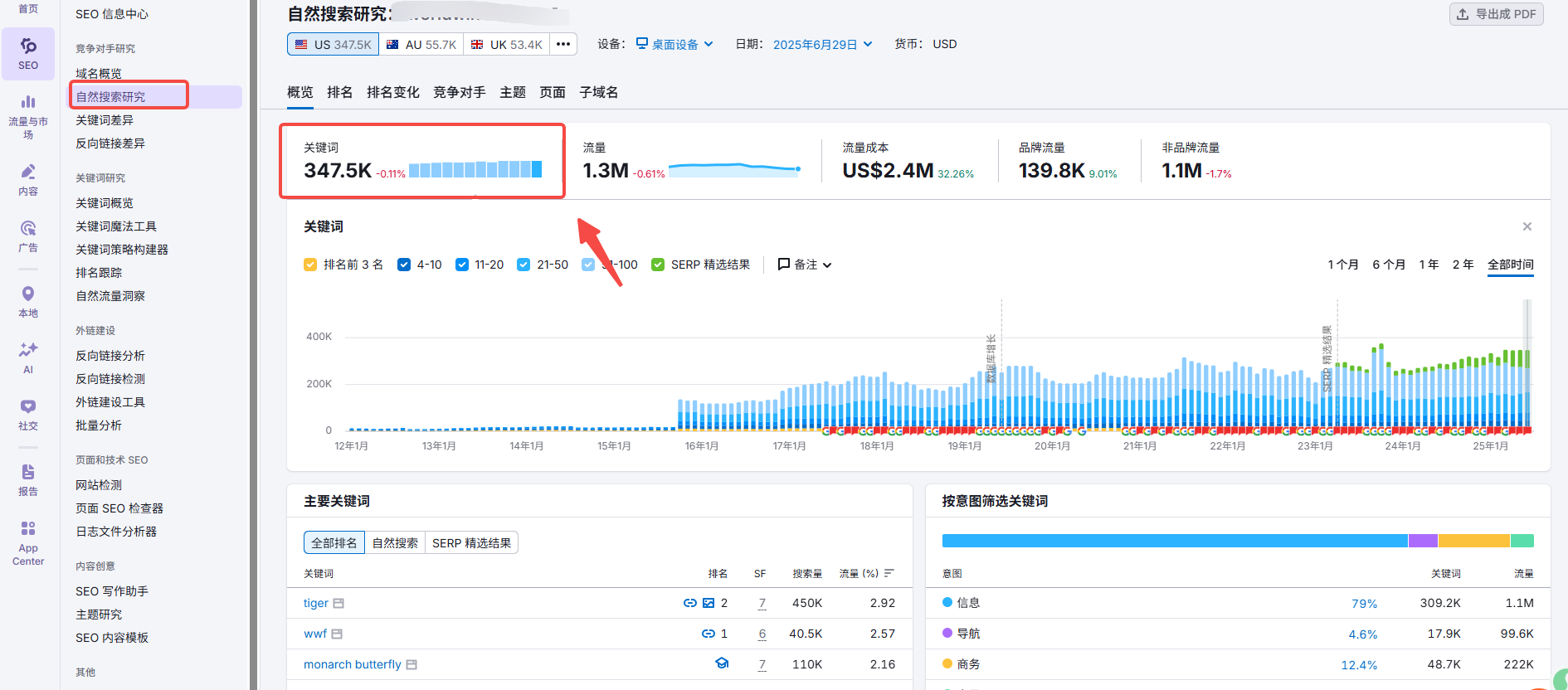Open the monarch butterfly keyword link
Viewport: 1568px width, 690px height.
tap(352, 664)
